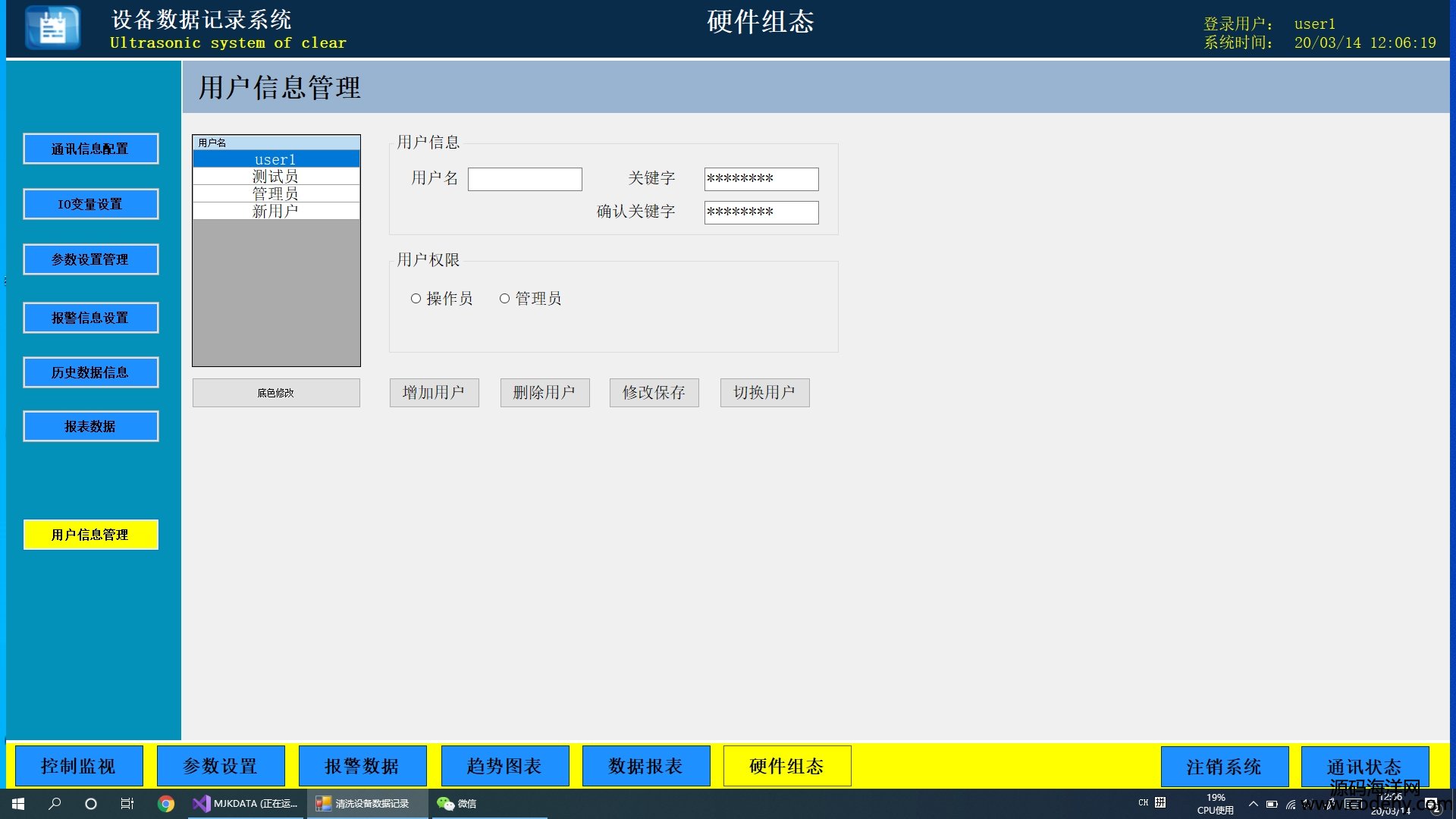Launch Google Chrome from taskbar
The width and height of the screenshot is (1456, 819).
tap(165, 804)
